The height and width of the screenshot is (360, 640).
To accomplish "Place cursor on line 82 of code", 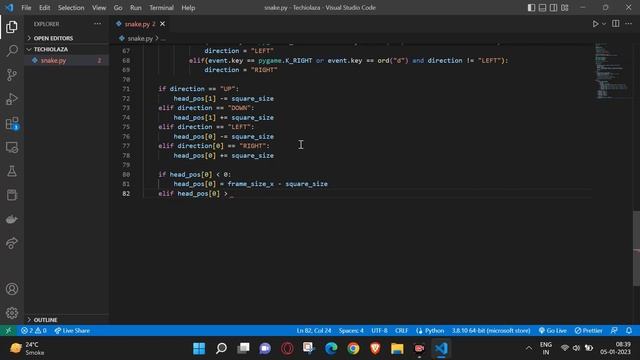I will coord(367,193).
